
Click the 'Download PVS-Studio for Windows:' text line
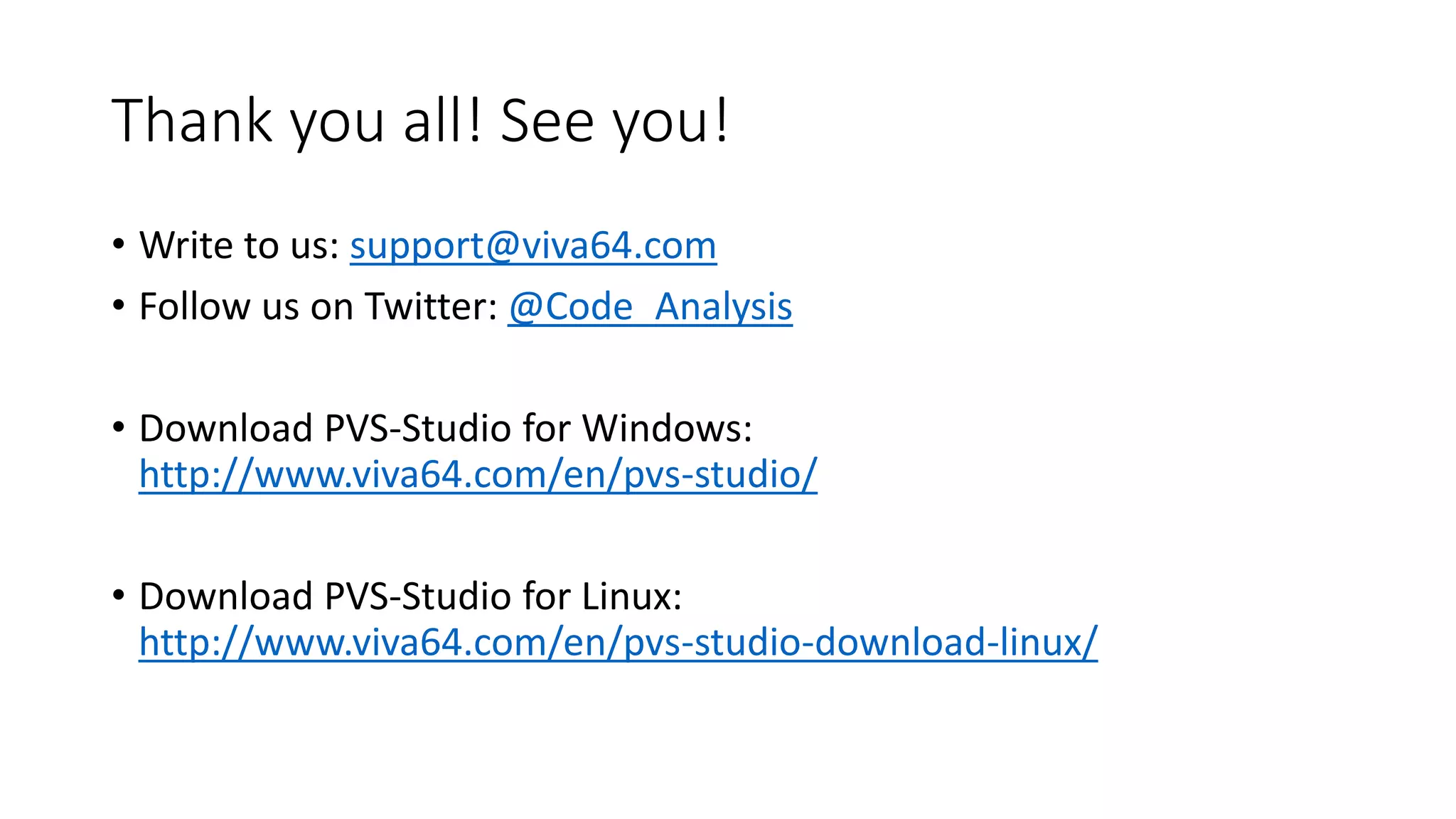pos(445,429)
